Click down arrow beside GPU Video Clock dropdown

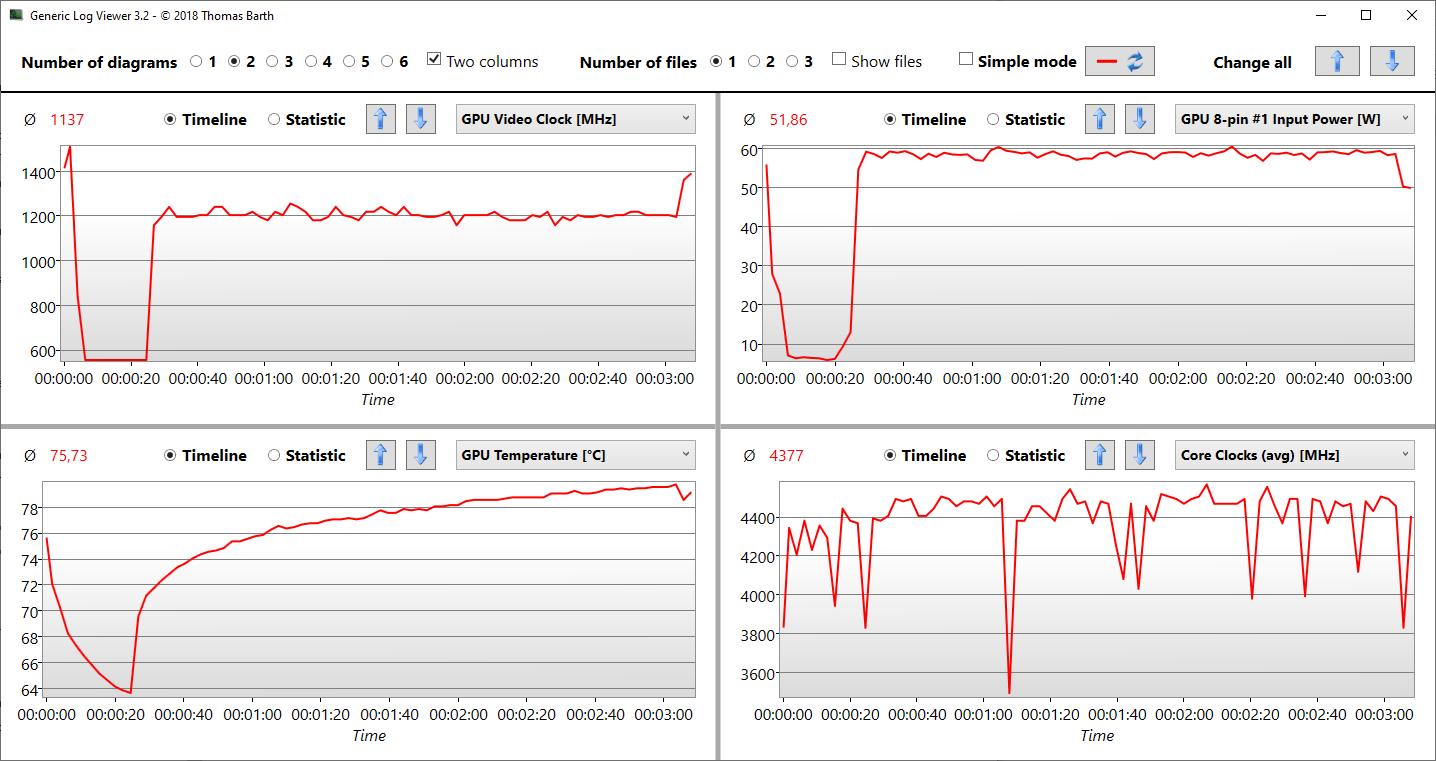[420, 119]
